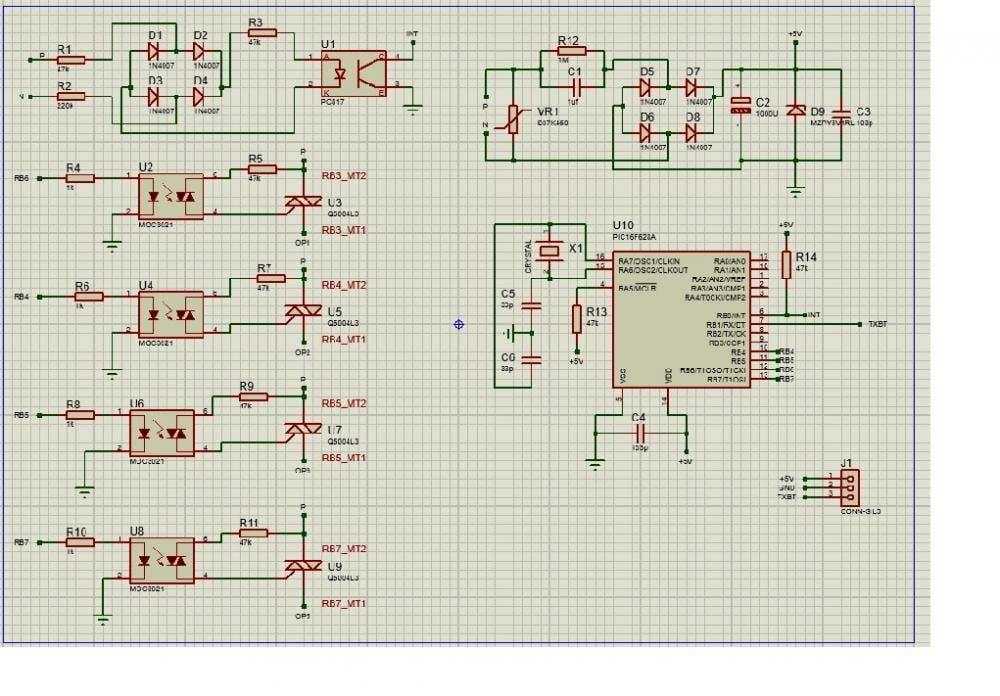Image resolution: width=1000 pixels, height=696 pixels.
Task: Select the VR1 varistor symbol
Action: point(513,120)
